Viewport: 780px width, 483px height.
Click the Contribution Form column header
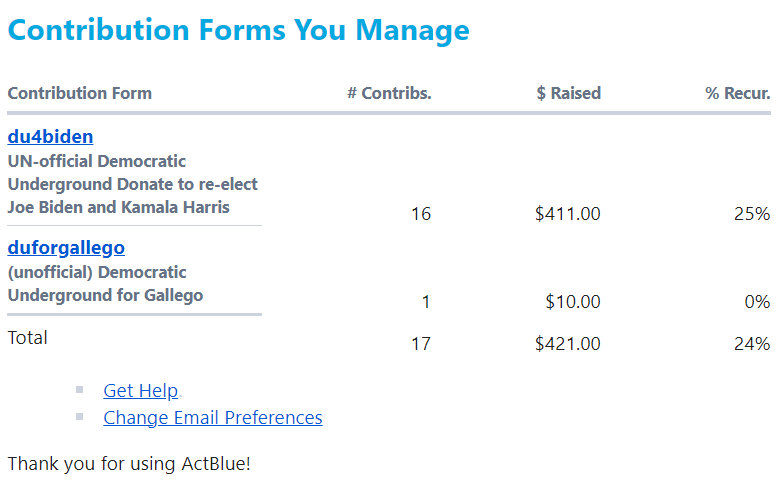(80, 94)
